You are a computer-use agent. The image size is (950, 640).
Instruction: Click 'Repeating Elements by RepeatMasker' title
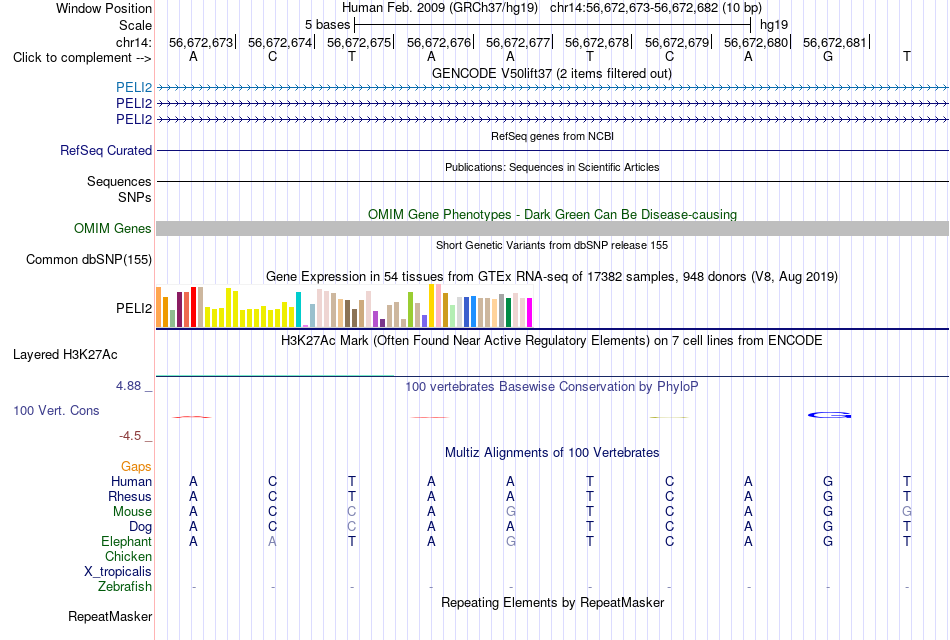click(x=552, y=602)
